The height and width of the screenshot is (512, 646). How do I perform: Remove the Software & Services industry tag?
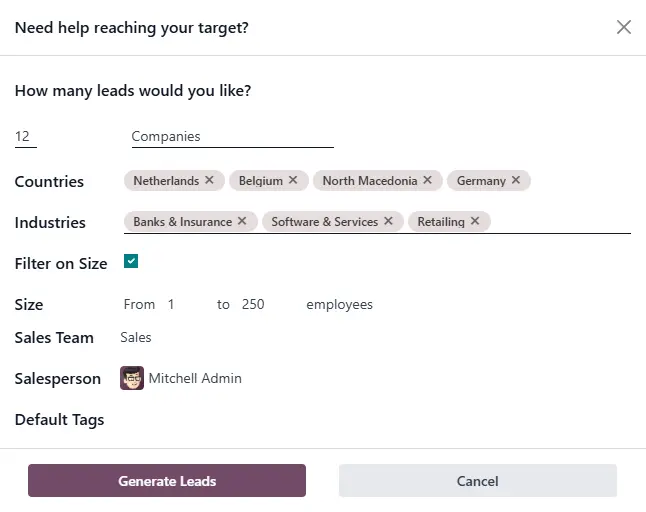388,222
